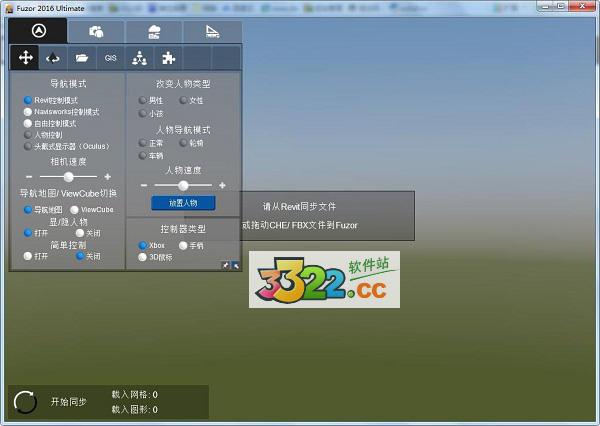Screen dimensions: 600x426
Task: Open the navigation compass tab
Action: point(38,31)
